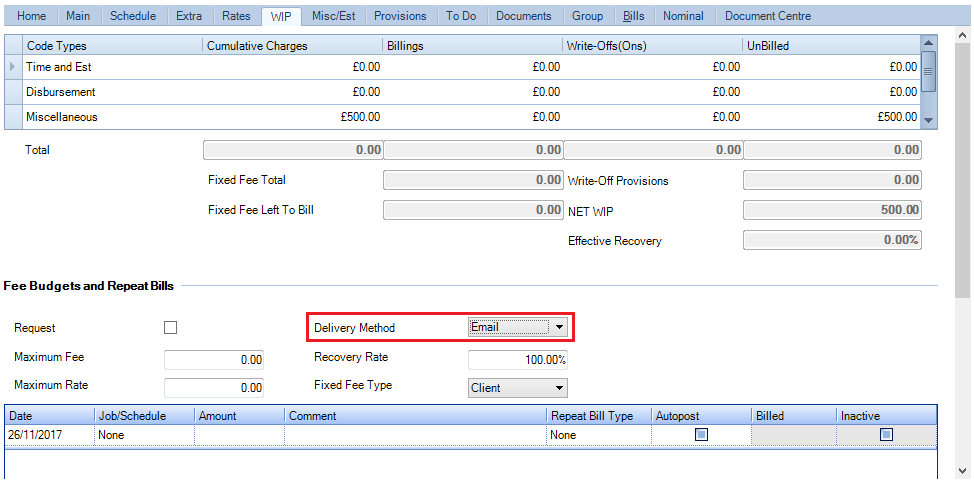Click the Maximum Fee input field
Viewport: 974px width, 486px height.
[214, 360]
